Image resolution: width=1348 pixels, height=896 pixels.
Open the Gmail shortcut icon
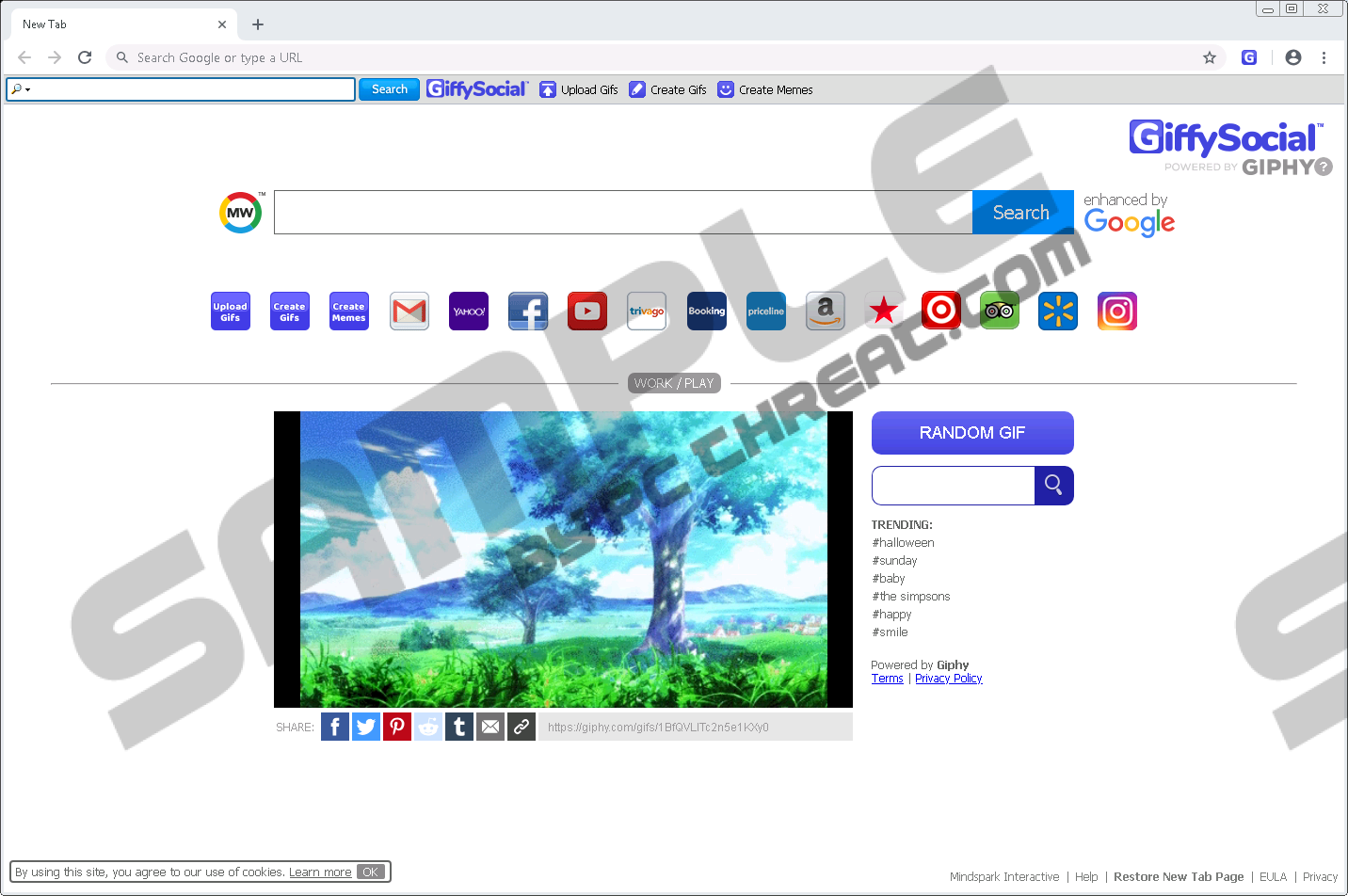(409, 312)
